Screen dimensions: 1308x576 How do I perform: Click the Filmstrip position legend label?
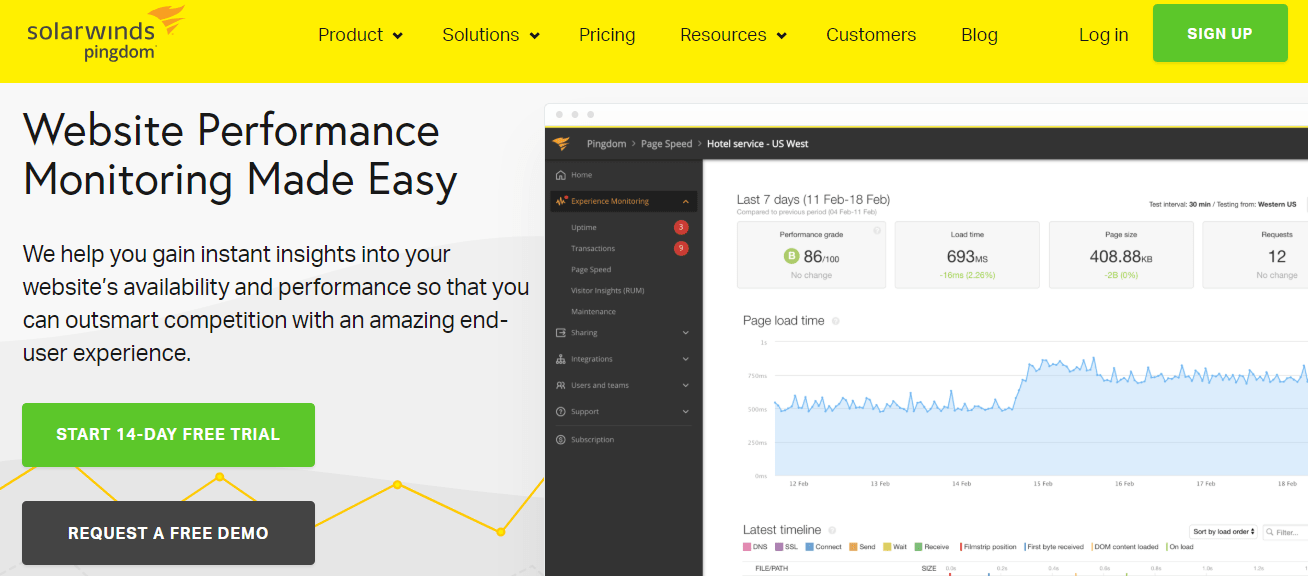coord(990,547)
